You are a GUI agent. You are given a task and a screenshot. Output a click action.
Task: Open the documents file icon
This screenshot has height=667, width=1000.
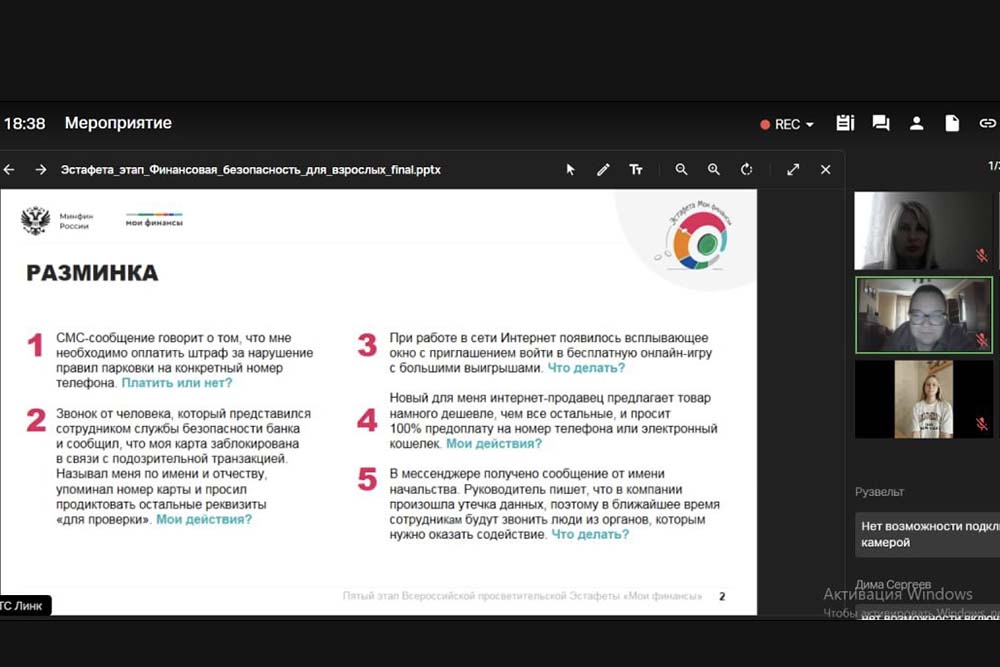[x=952, y=123]
